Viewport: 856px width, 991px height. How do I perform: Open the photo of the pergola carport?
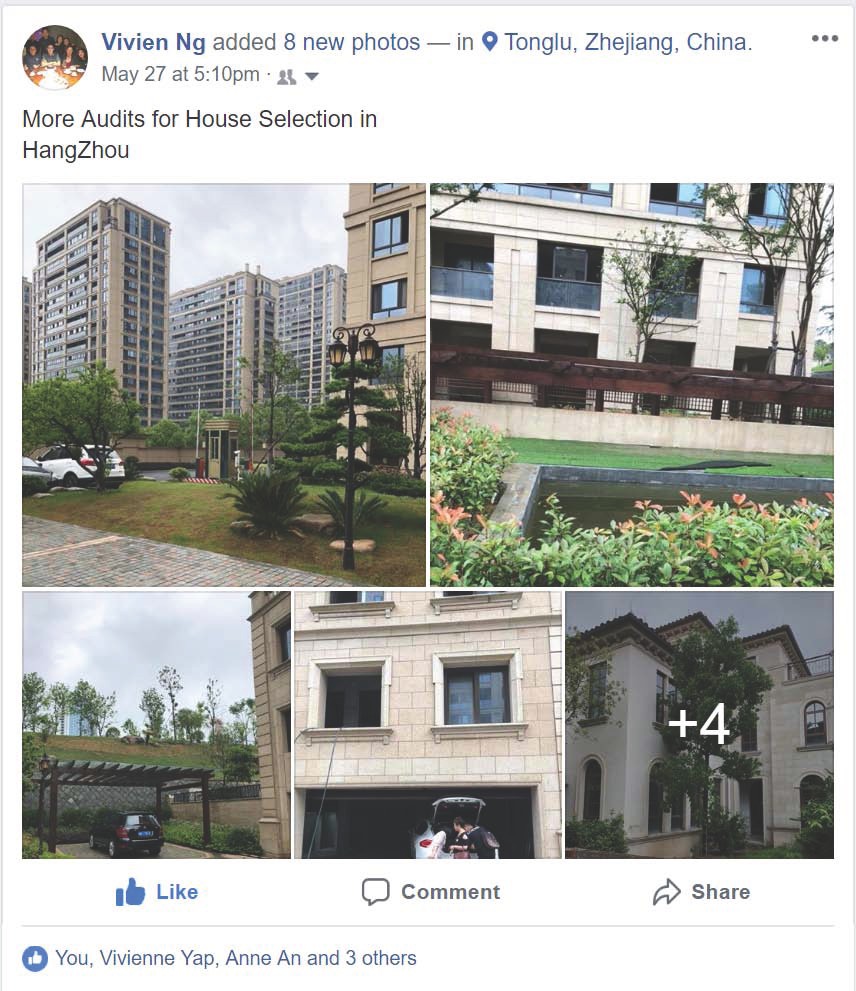[156, 725]
